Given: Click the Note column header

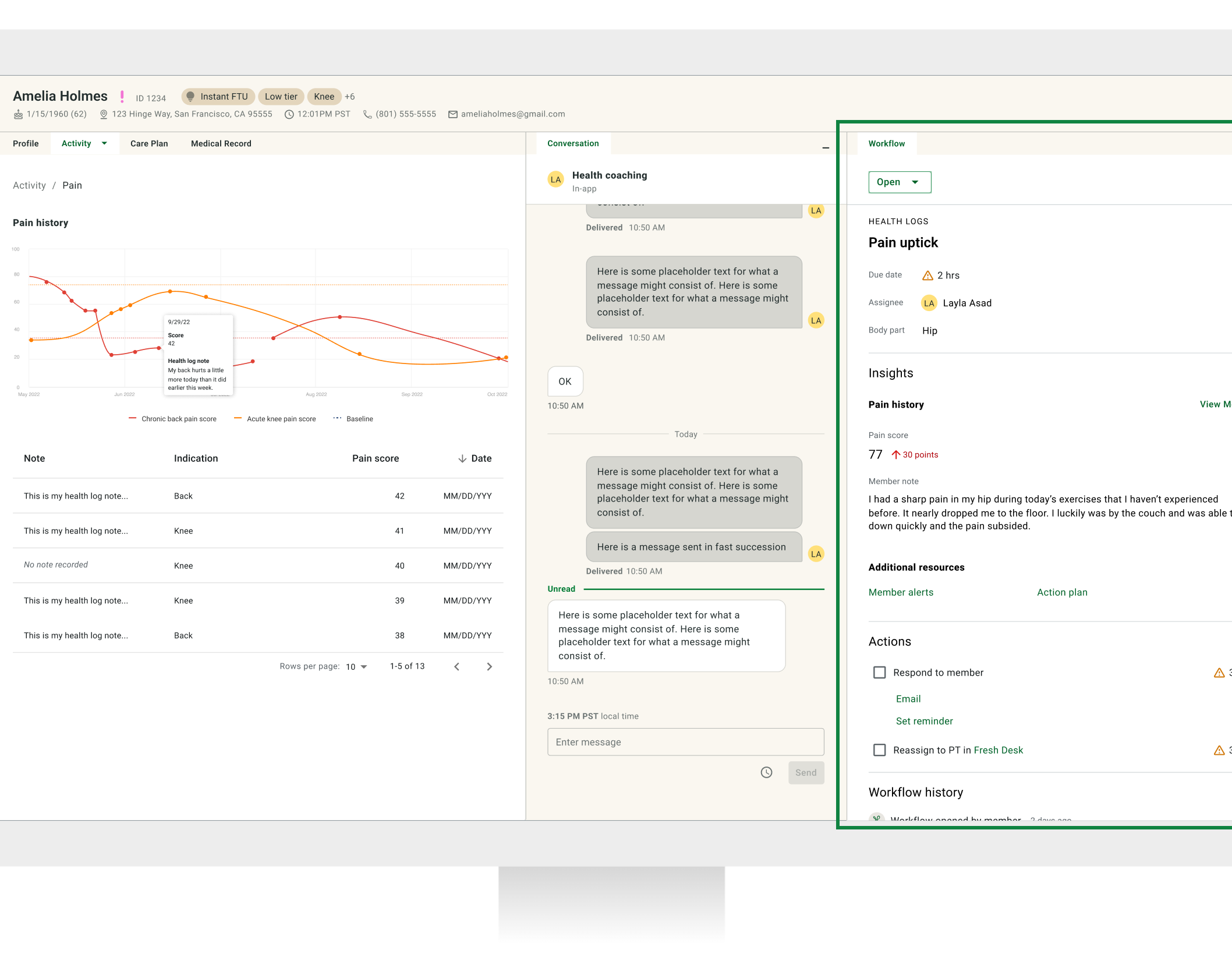Looking at the screenshot, I should point(34,459).
